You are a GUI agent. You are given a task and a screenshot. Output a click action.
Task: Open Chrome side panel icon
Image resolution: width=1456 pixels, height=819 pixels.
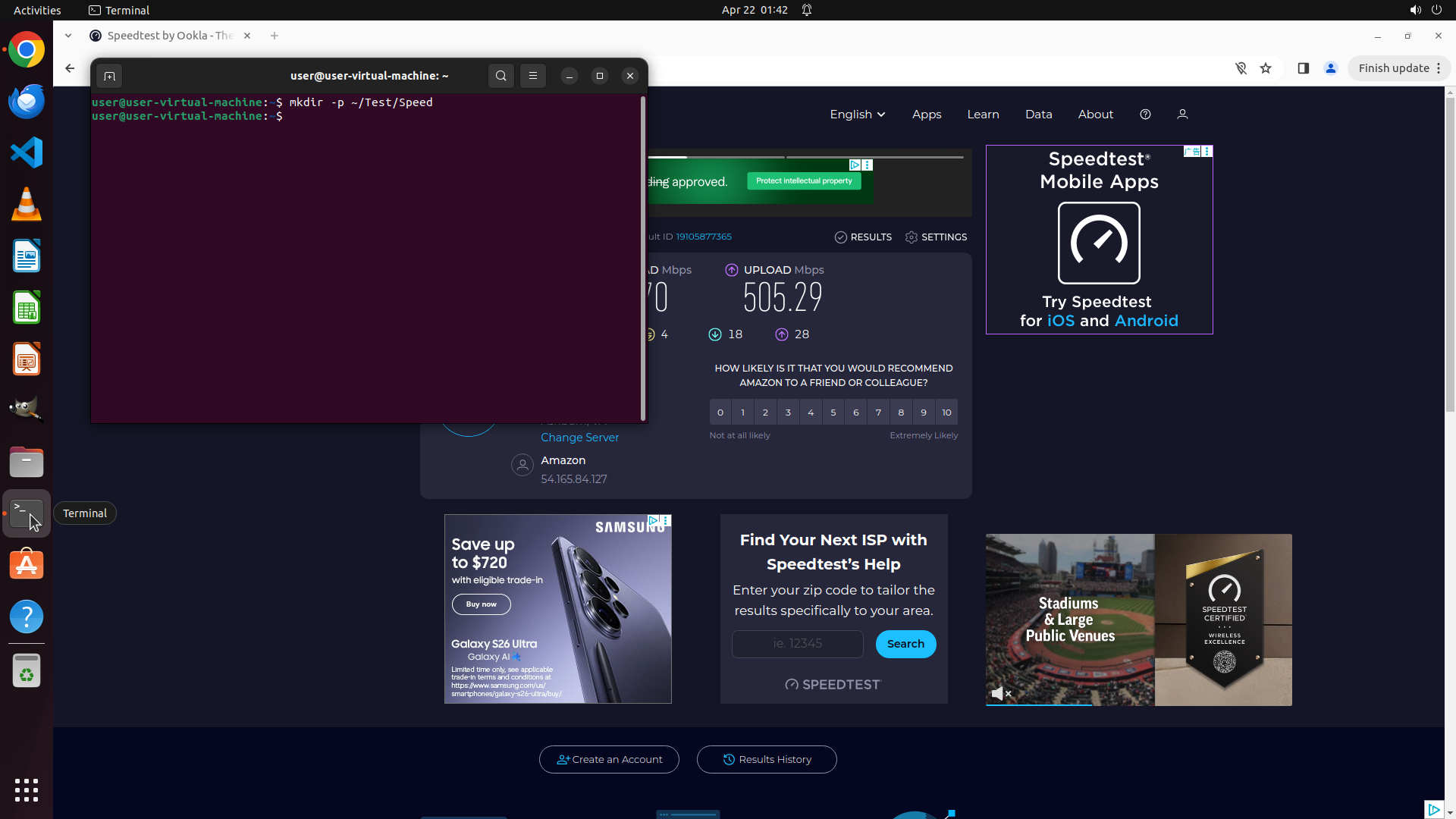(1304, 68)
